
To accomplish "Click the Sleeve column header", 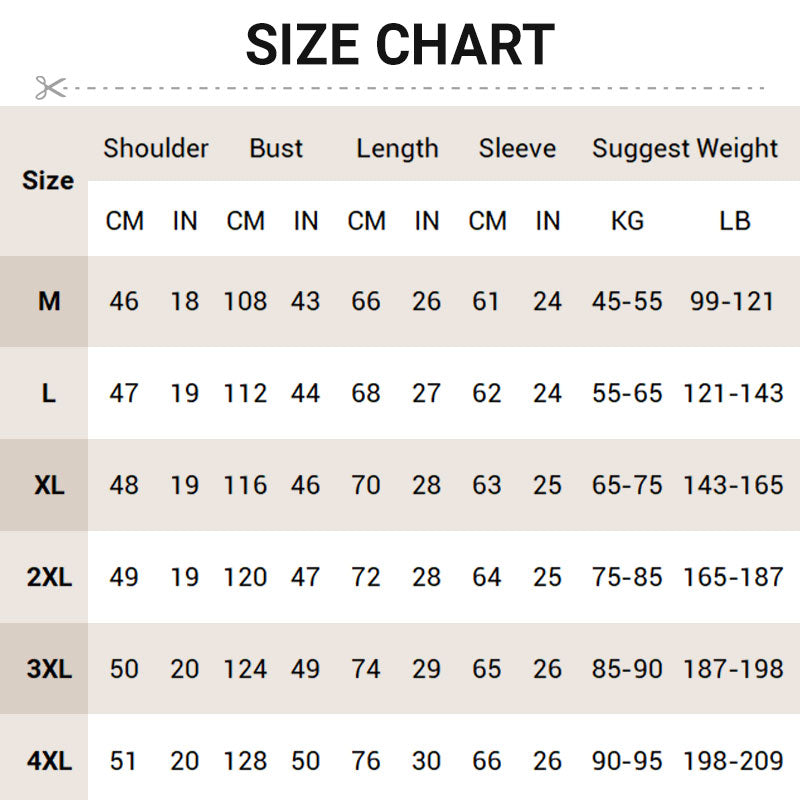I will point(517,149).
